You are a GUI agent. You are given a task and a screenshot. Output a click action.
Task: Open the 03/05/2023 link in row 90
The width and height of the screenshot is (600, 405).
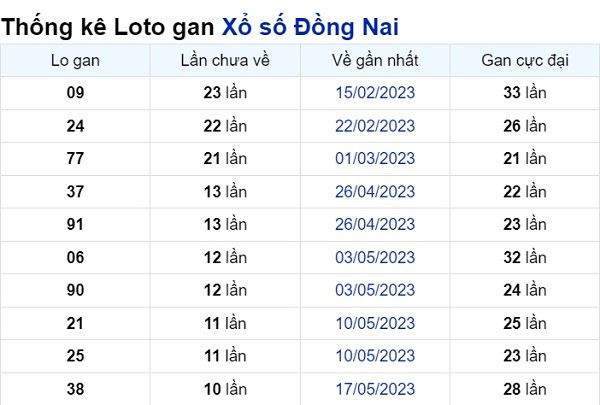click(375, 290)
